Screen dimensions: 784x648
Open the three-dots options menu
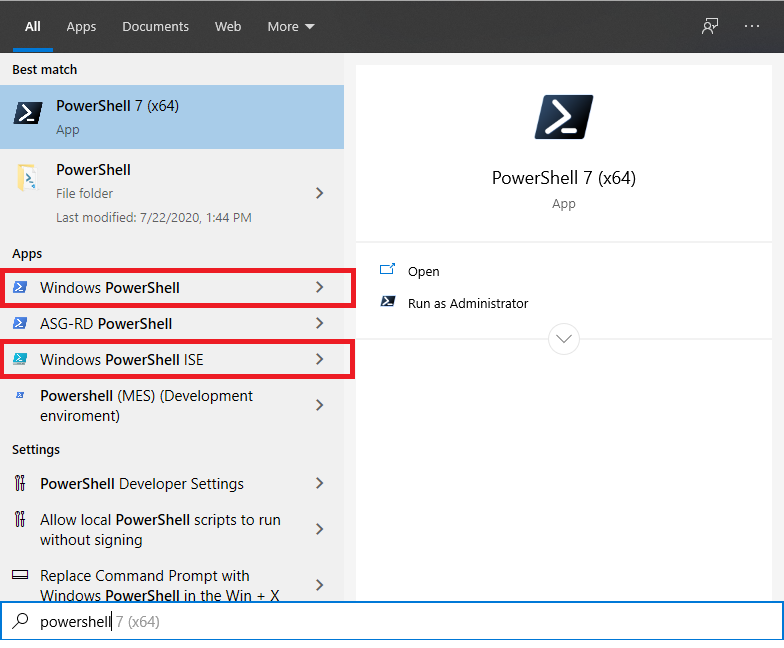pyautogui.click(x=752, y=26)
